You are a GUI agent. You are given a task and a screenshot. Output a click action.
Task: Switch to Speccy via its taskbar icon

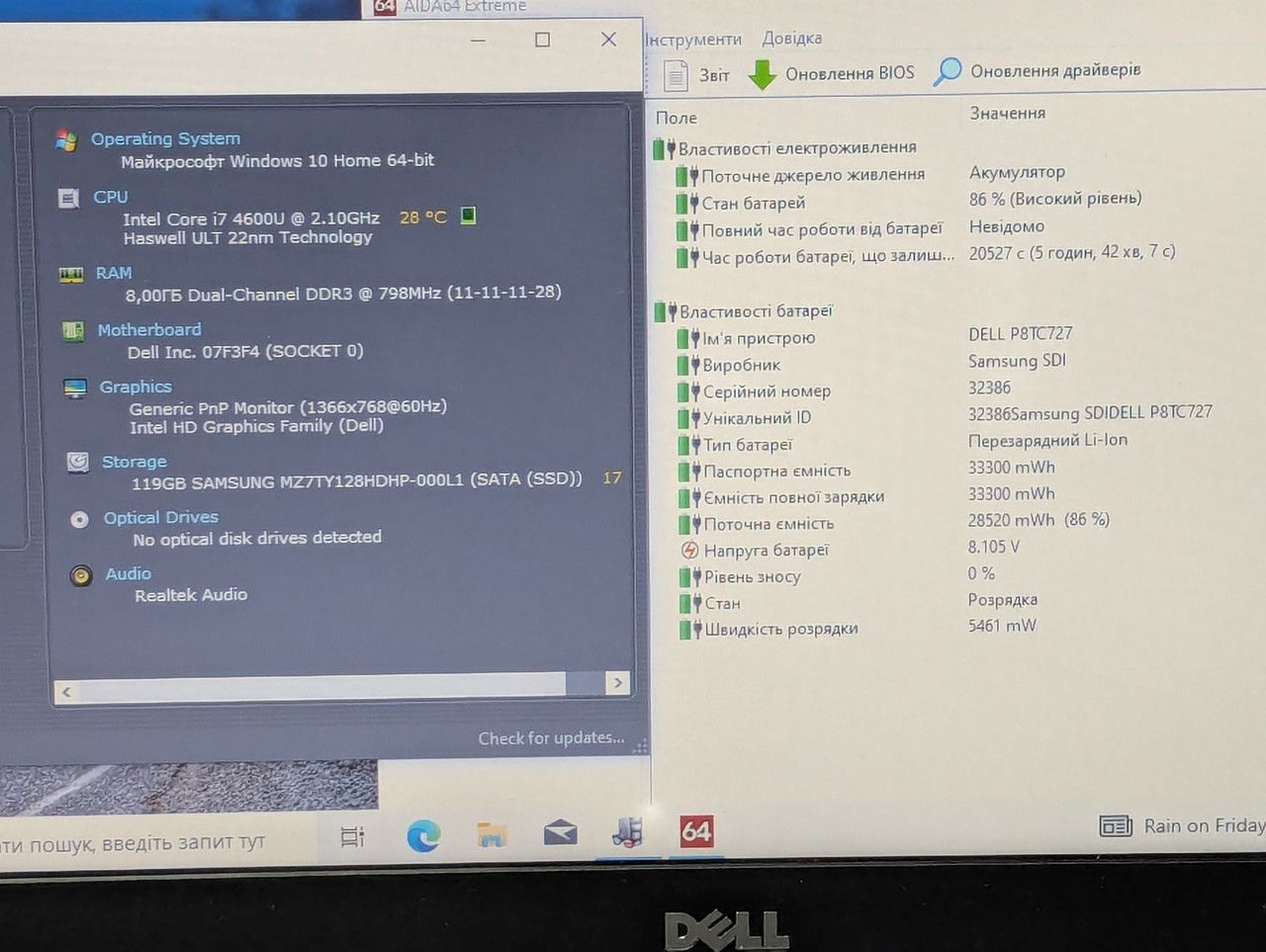coord(628,832)
